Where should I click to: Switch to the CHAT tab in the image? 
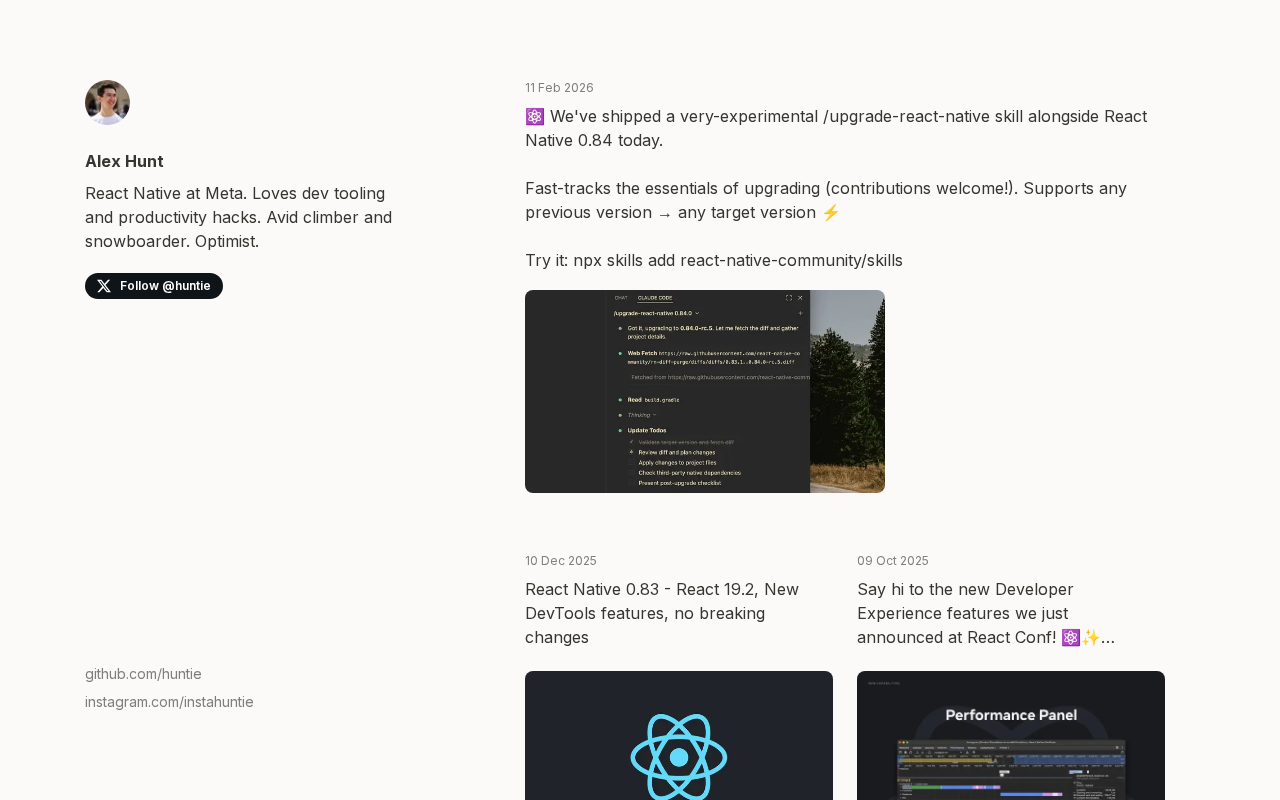click(621, 297)
